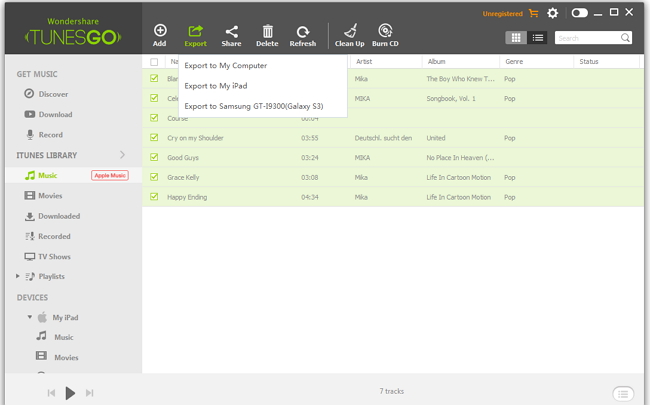This screenshot has height=405, width=650.
Task: Click the Deutschl. sucht den artist cell
Action: tap(383, 138)
